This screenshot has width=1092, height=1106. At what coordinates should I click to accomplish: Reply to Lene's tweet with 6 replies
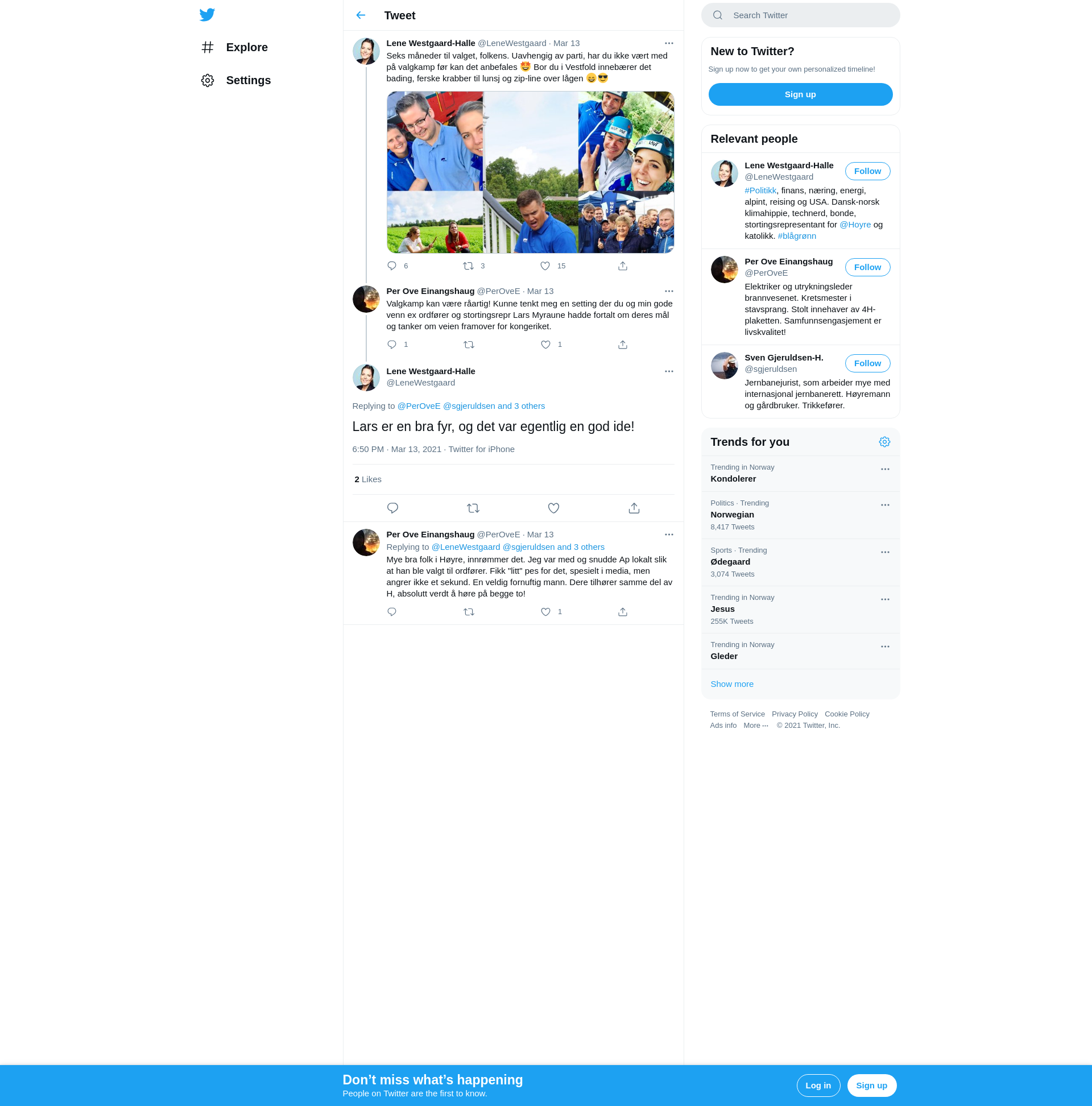click(x=392, y=266)
